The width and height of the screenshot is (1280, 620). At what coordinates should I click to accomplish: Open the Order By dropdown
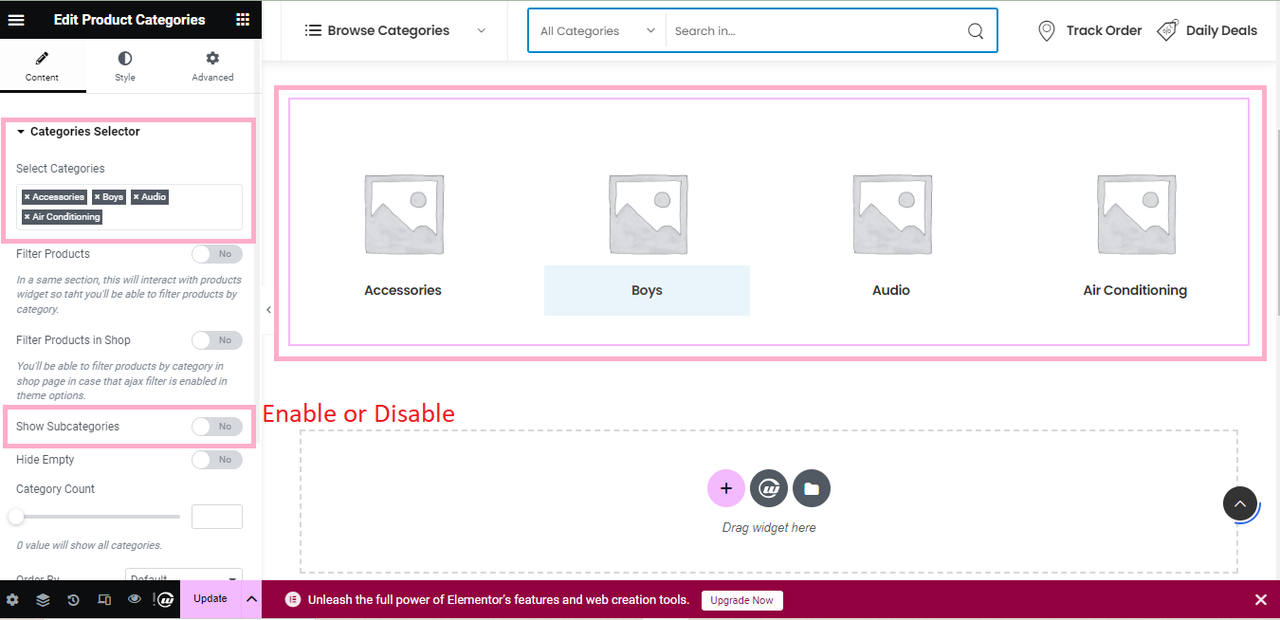[x=184, y=577]
